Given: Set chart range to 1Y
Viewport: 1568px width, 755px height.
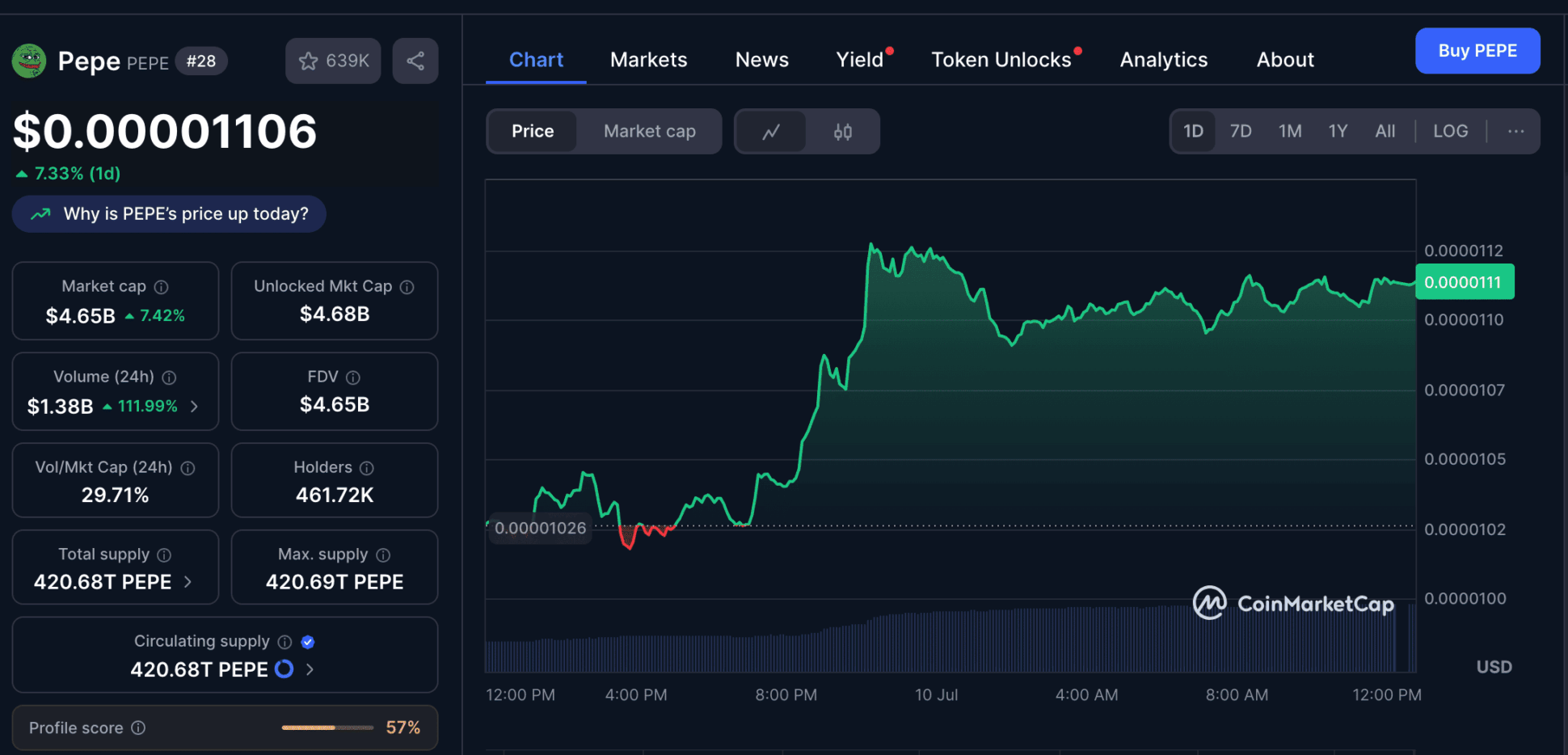Looking at the screenshot, I should pos(1338,131).
